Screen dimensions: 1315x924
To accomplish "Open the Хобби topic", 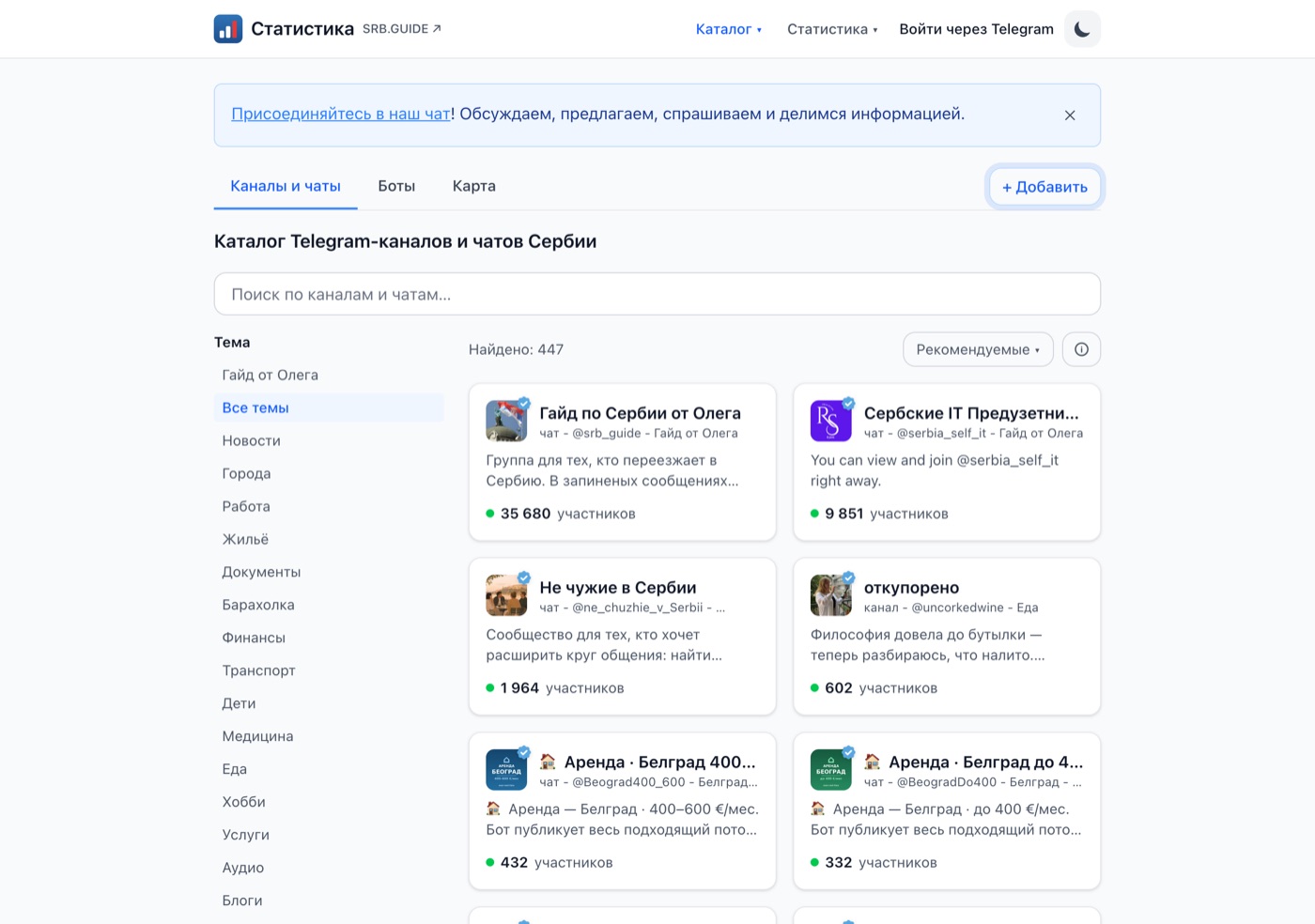I will (x=329, y=802).
